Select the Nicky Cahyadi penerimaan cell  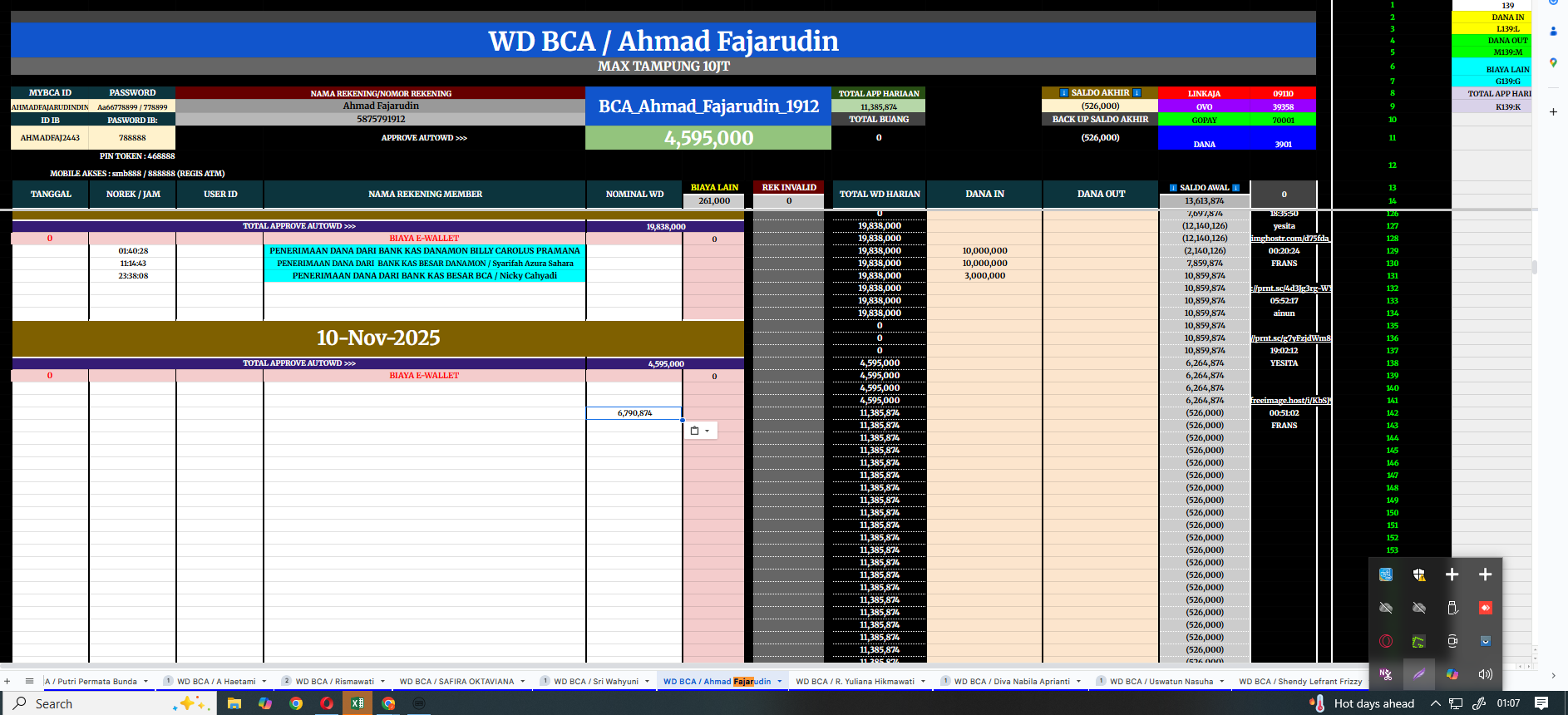point(425,275)
